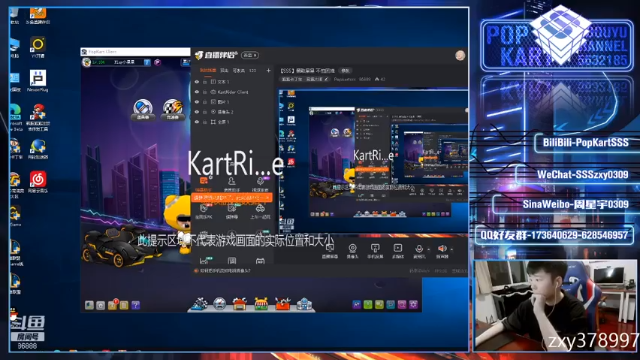Click the 修改 button beside stream title
Viewport: 640px width, 360px height.
[345, 71]
